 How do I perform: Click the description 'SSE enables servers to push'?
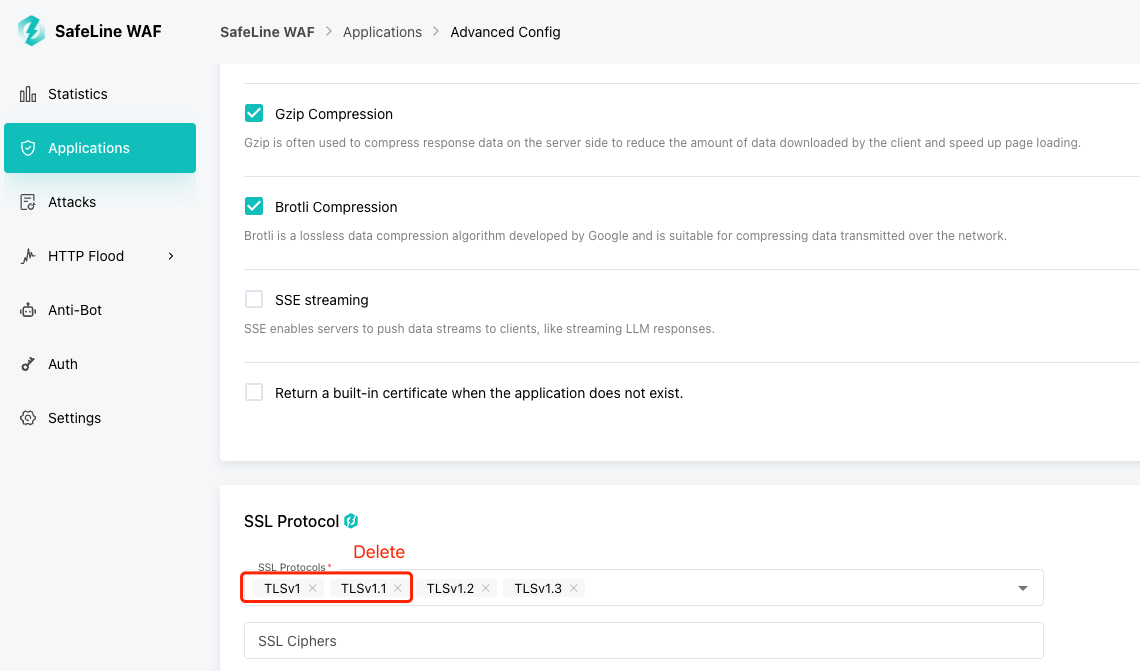pos(479,329)
